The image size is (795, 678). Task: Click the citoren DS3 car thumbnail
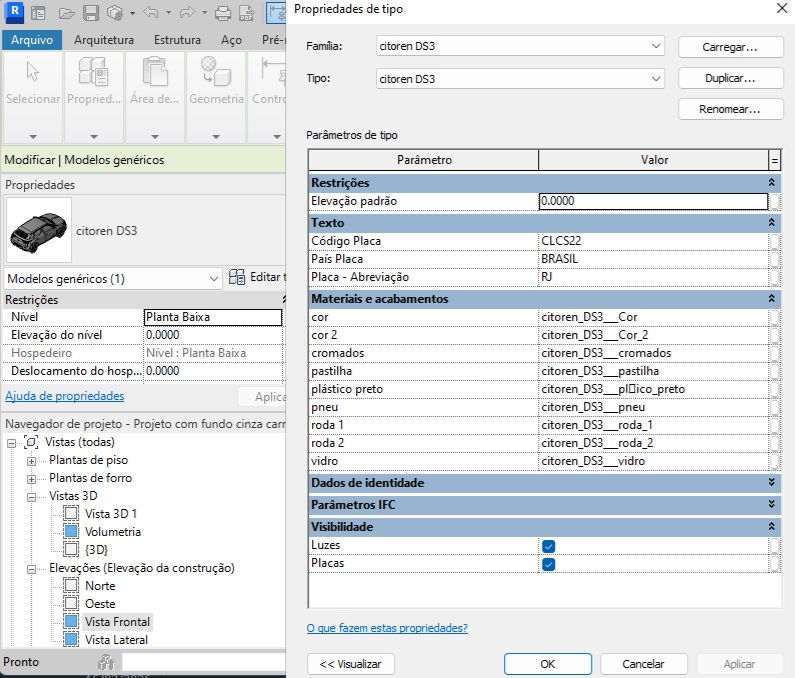39,231
